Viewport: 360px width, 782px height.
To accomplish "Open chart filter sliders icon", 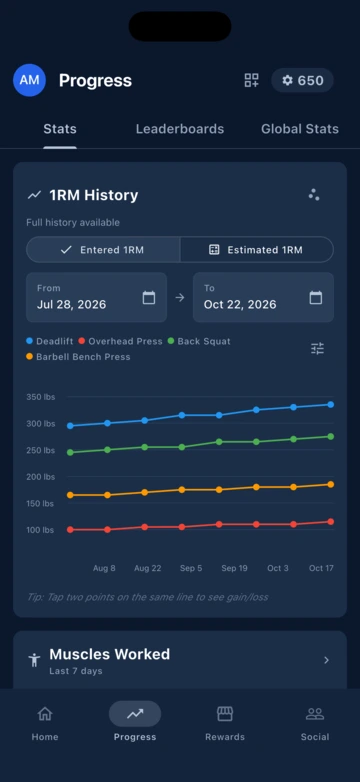I will 318,348.
